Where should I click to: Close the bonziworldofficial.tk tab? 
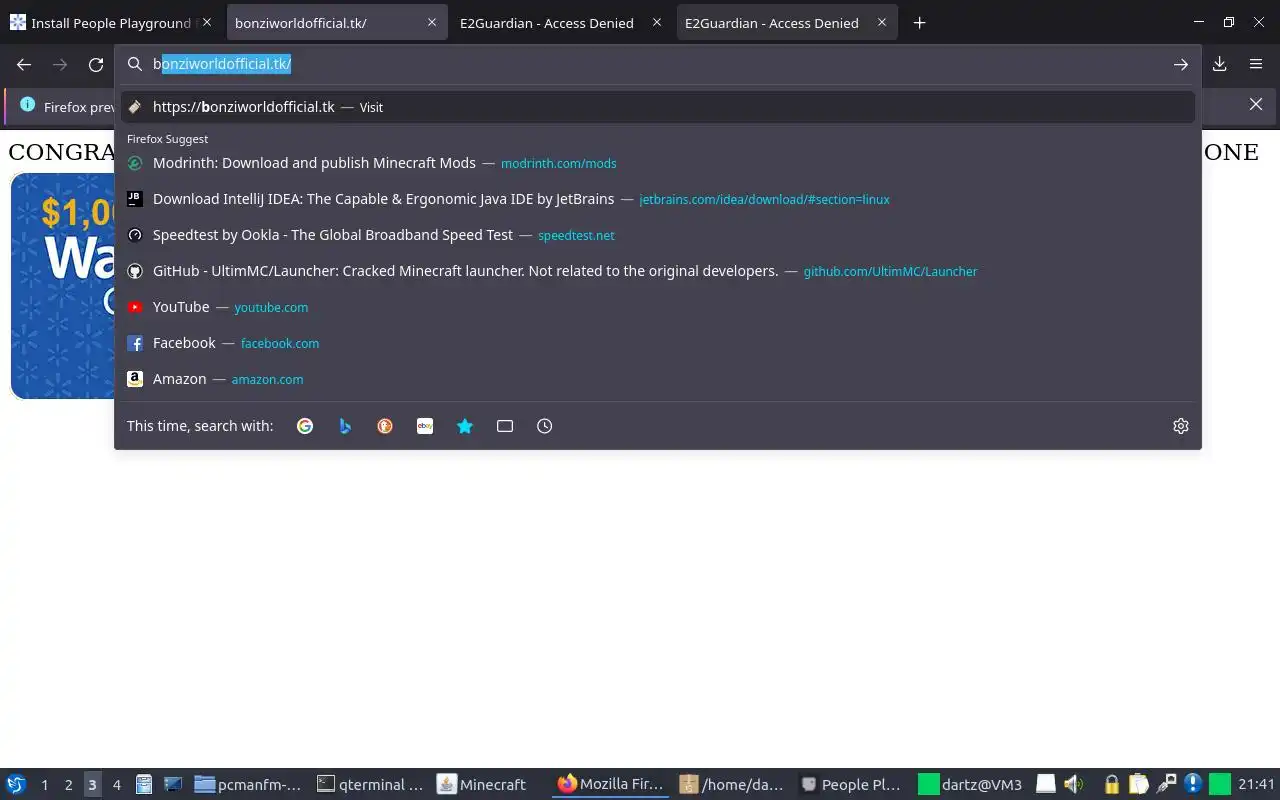pyautogui.click(x=432, y=23)
